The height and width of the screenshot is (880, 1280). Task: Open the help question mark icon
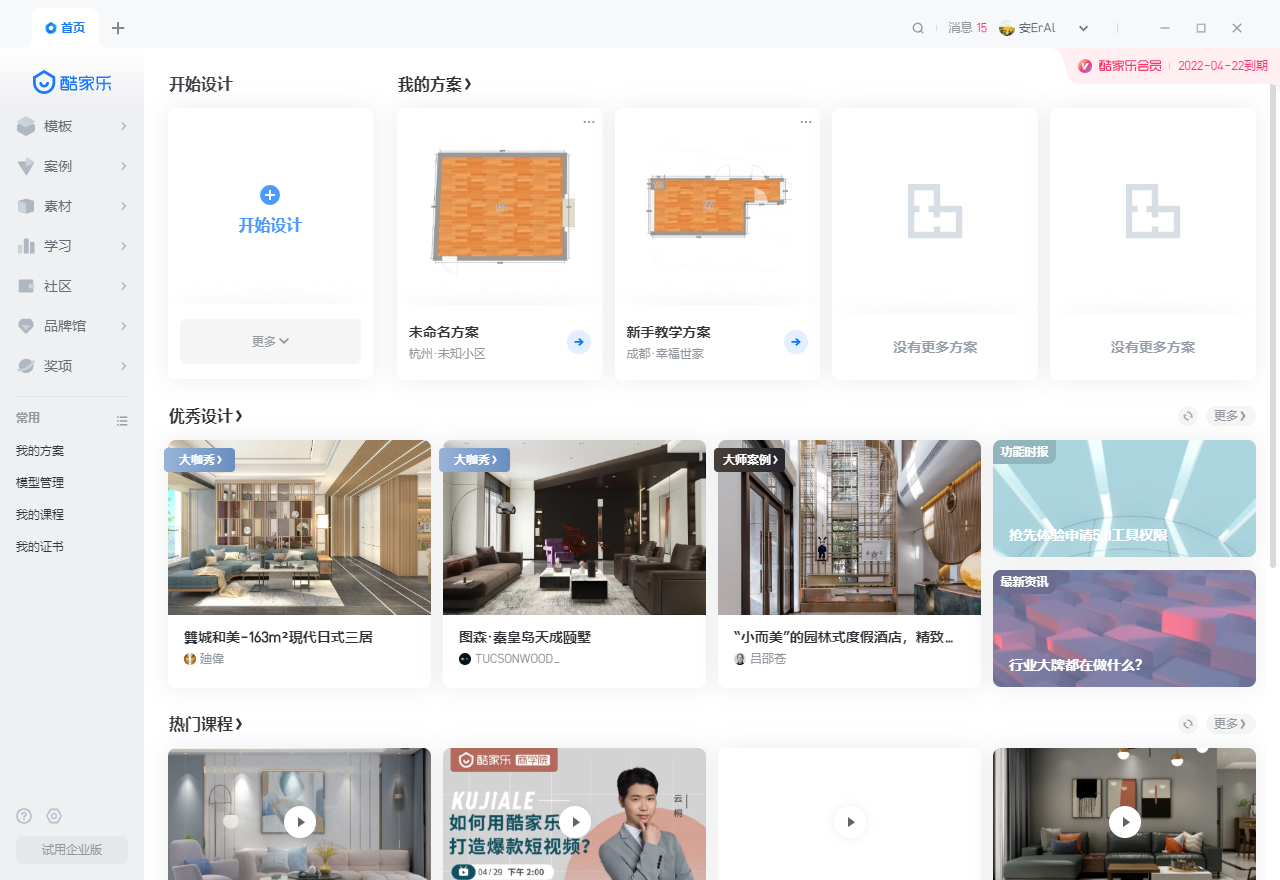point(24,816)
